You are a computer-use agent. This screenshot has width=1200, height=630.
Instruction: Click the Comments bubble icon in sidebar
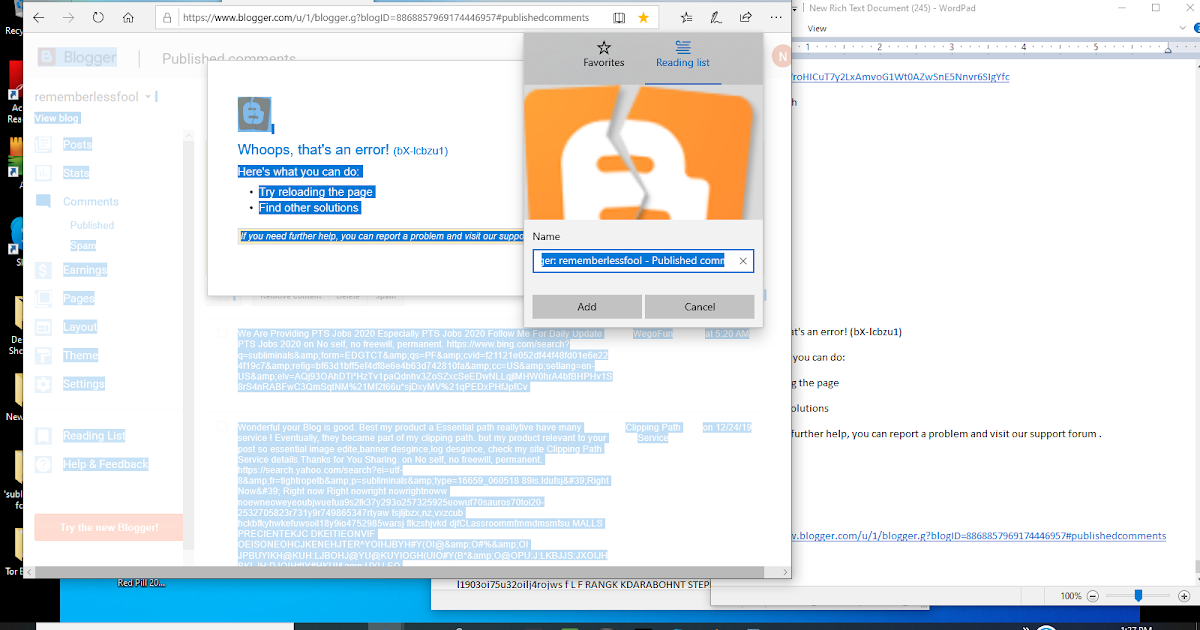point(43,201)
